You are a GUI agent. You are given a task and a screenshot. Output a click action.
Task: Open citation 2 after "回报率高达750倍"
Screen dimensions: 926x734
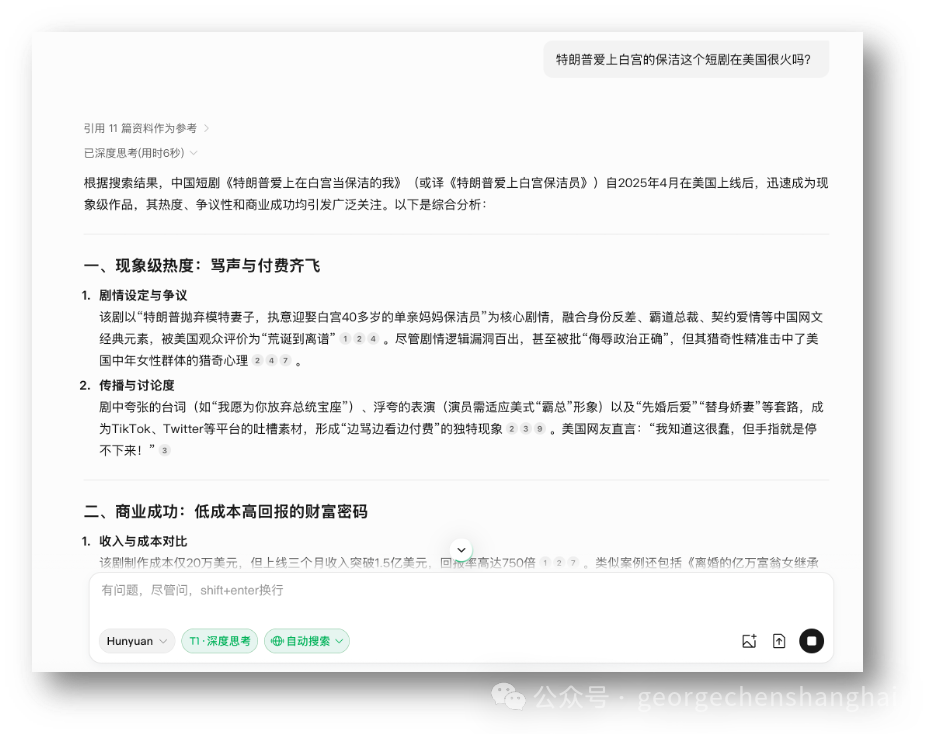(559, 563)
